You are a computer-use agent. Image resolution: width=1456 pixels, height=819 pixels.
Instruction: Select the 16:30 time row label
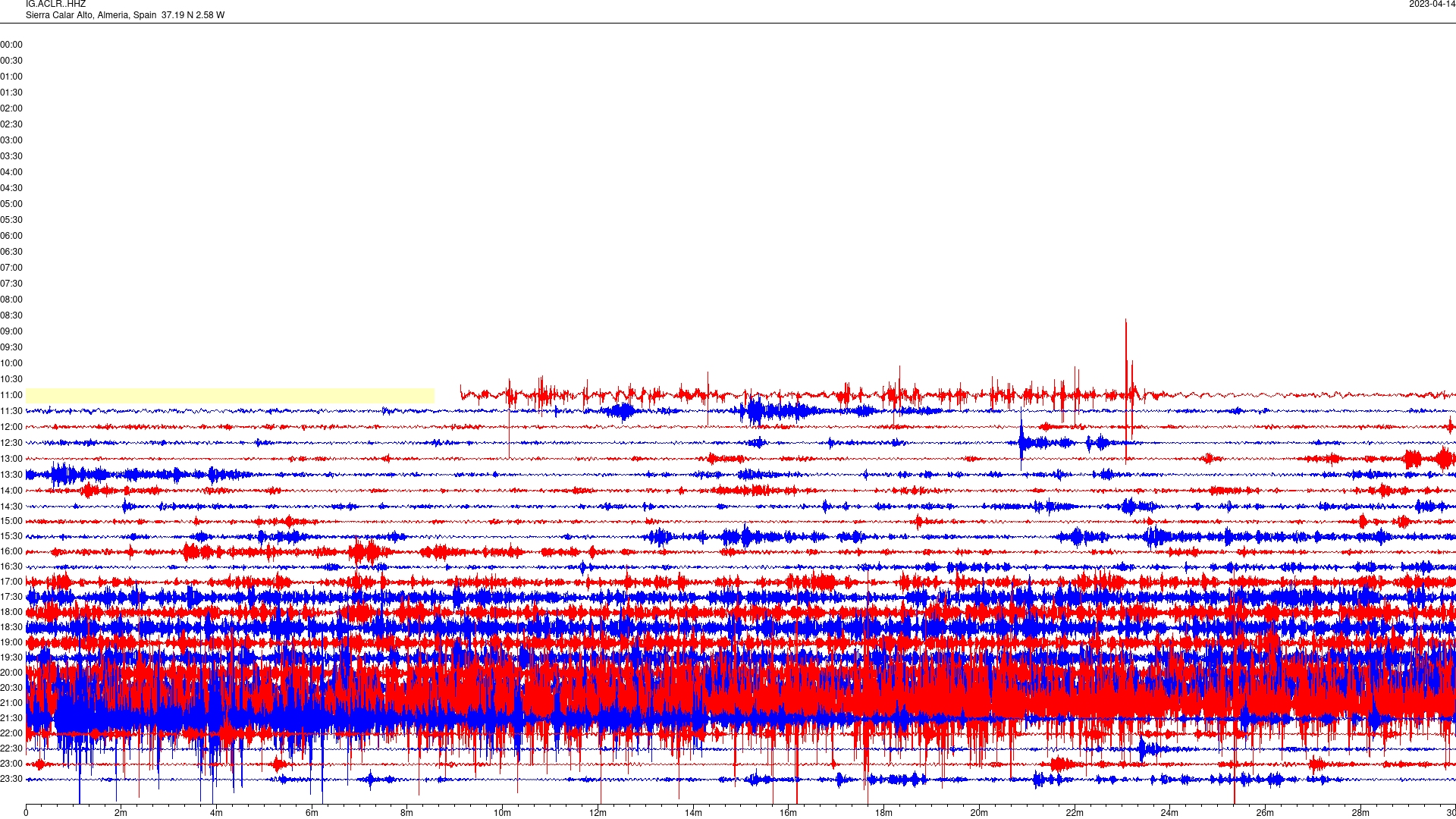coord(11,566)
